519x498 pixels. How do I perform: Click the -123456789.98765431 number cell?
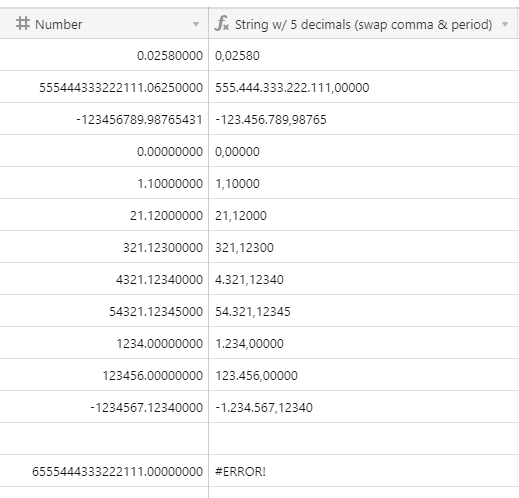[104, 119]
